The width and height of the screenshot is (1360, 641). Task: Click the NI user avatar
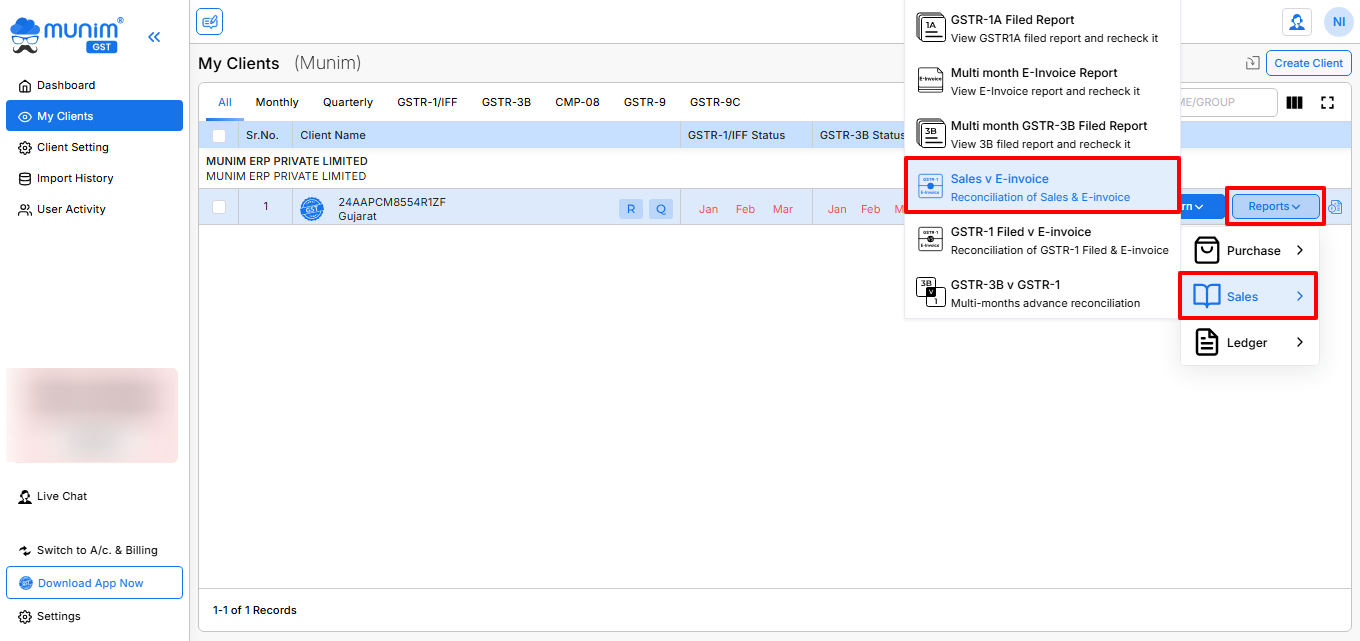(1337, 22)
